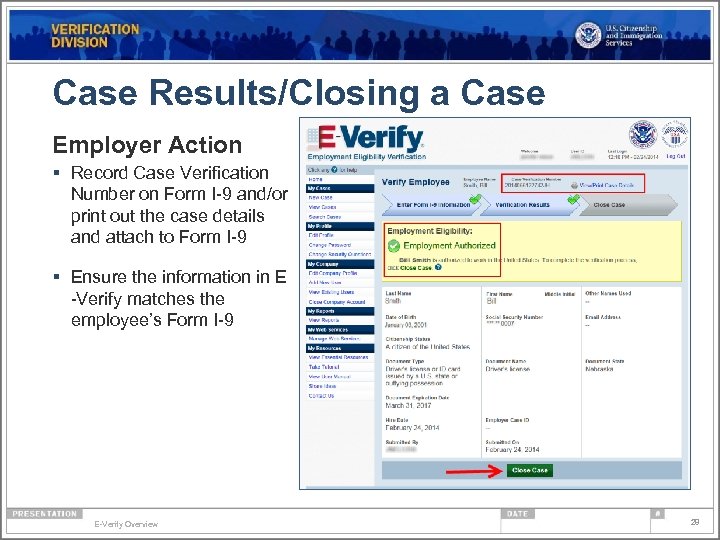
Task: Click the Social Security Administration seal icon
Action: (675, 135)
